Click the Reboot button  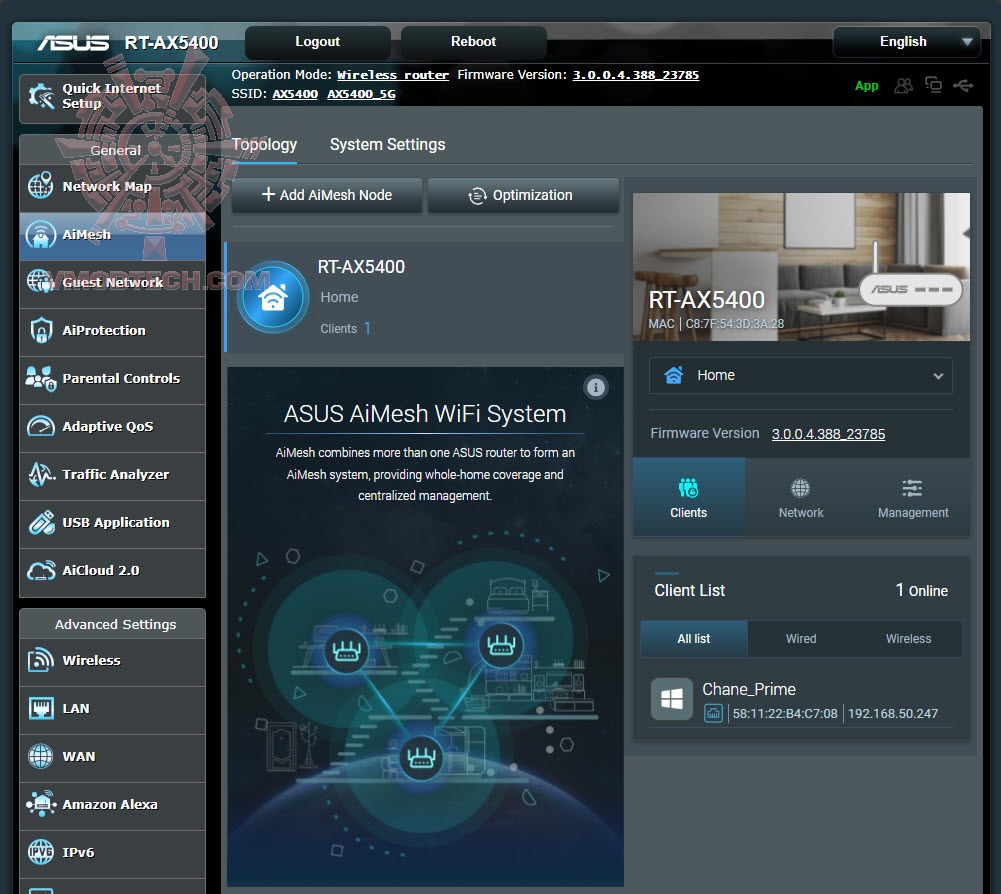click(473, 42)
